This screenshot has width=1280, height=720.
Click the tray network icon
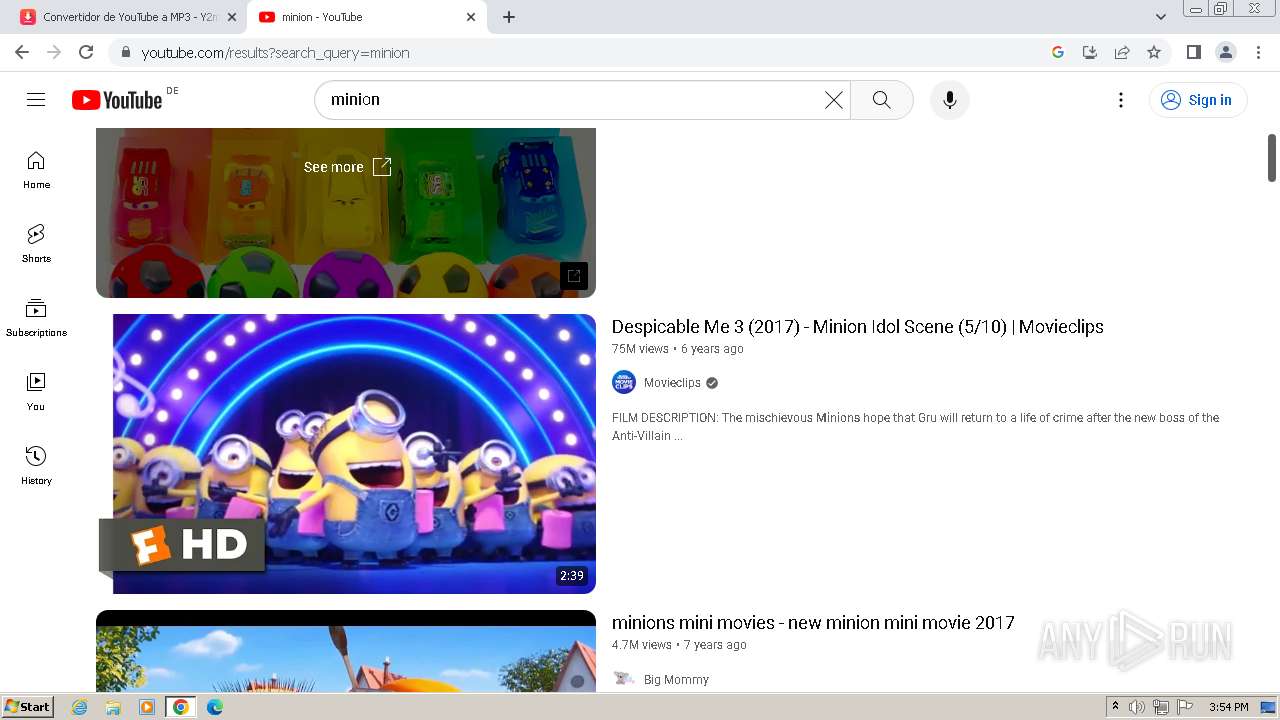(x=1161, y=707)
